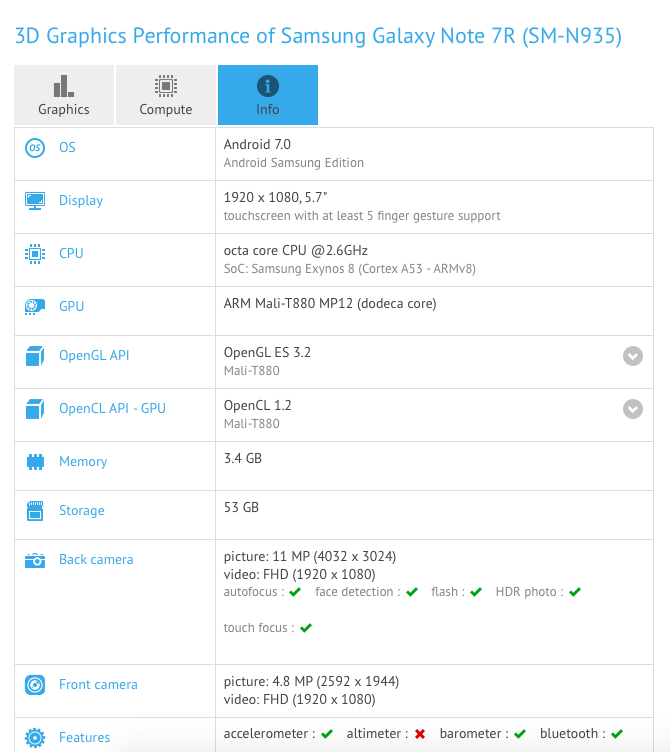This screenshot has width=670, height=752.
Task: Click 'ARM Mali-T880 MP12 (dodeca core)' text
Action: [x=330, y=304]
